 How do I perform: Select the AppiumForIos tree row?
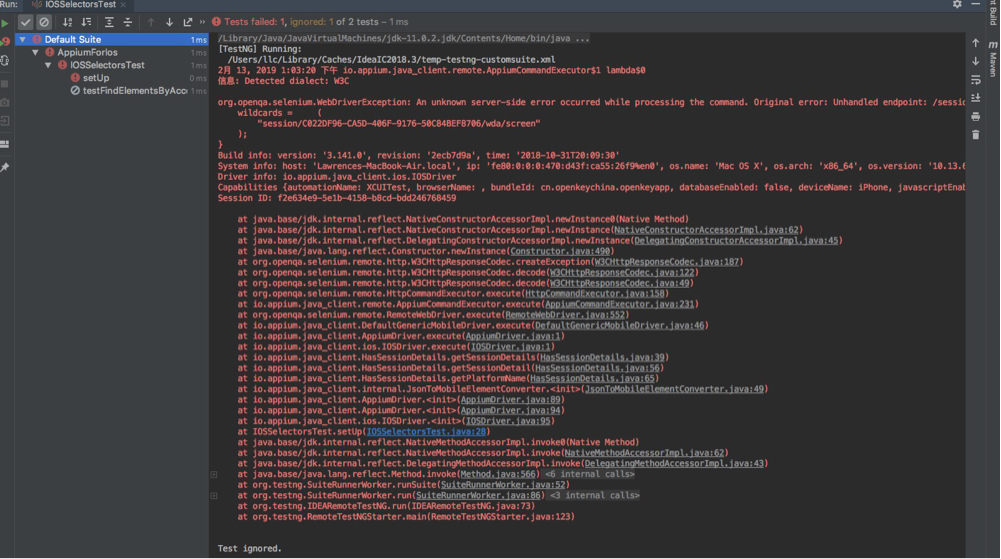pyautogui.click(x=112, y=52)
